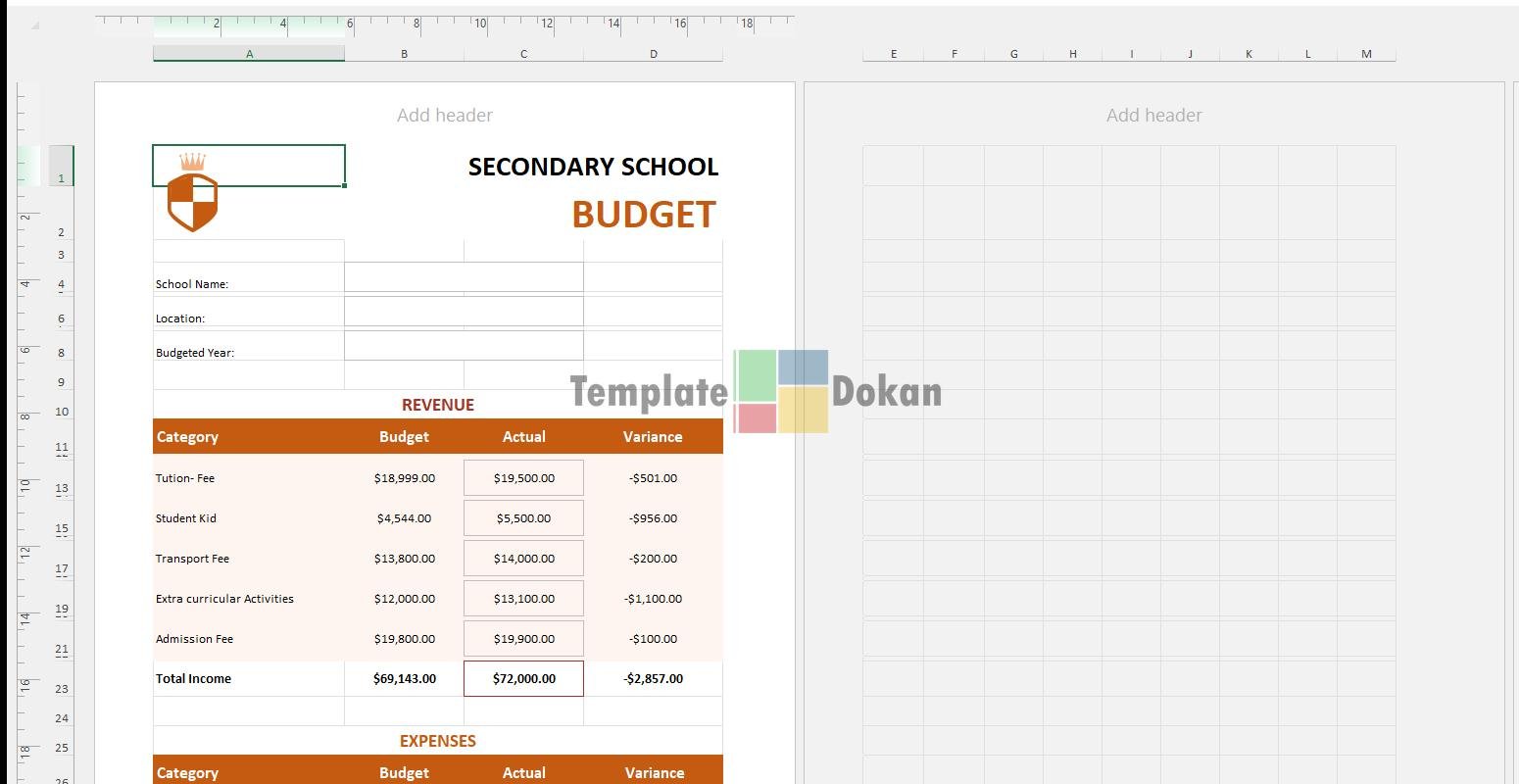The width and height of the screenshot is (1519, 784).
Task: Click the EXPENSES section title
Action: [x=437, y=741]
